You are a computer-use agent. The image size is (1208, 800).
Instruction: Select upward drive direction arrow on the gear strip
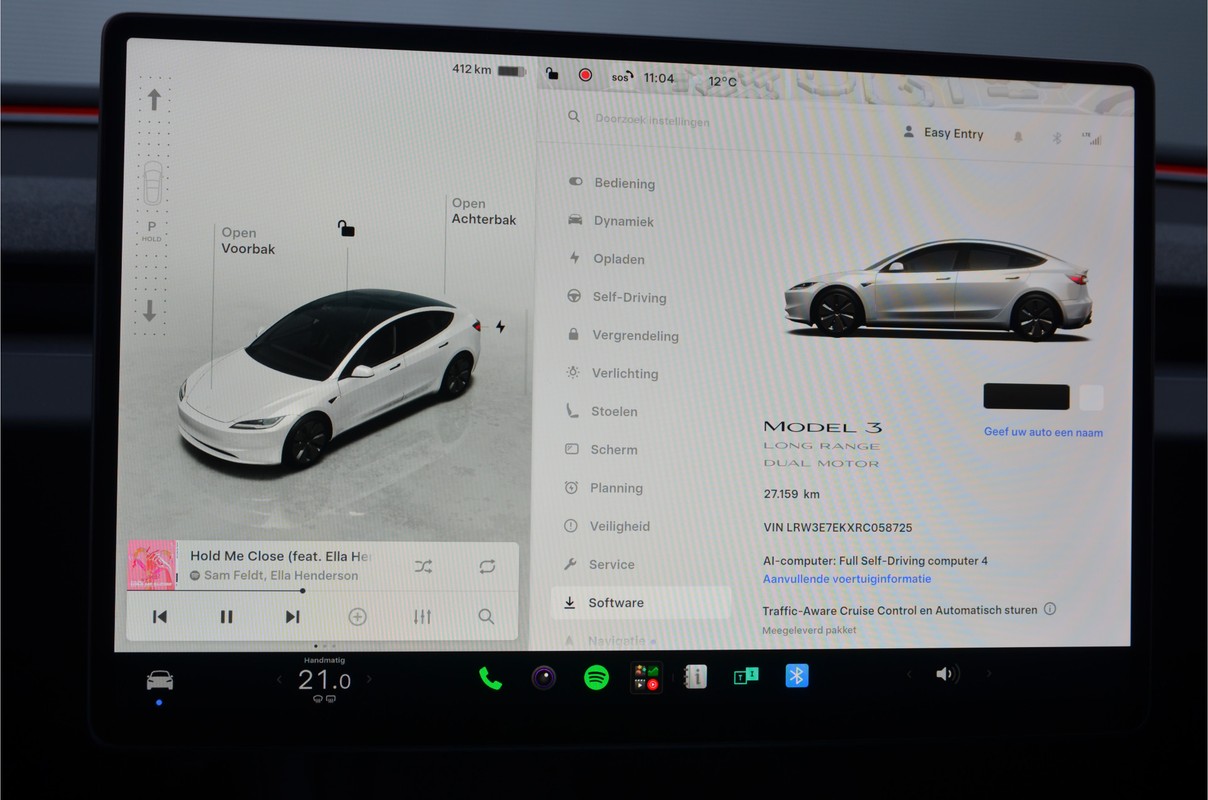tap(154, 100)
